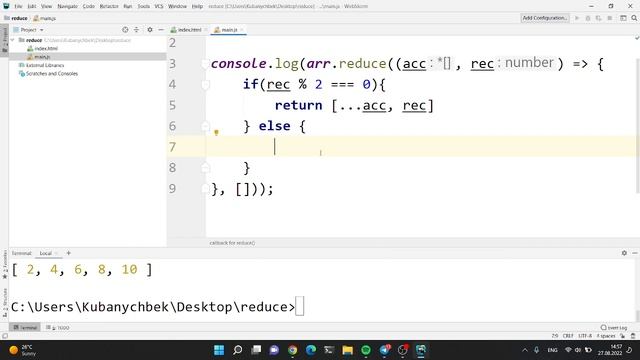Hide the terminal panel with minus icon
Viewport: 640px width, 360px height.
coord(635,253)
